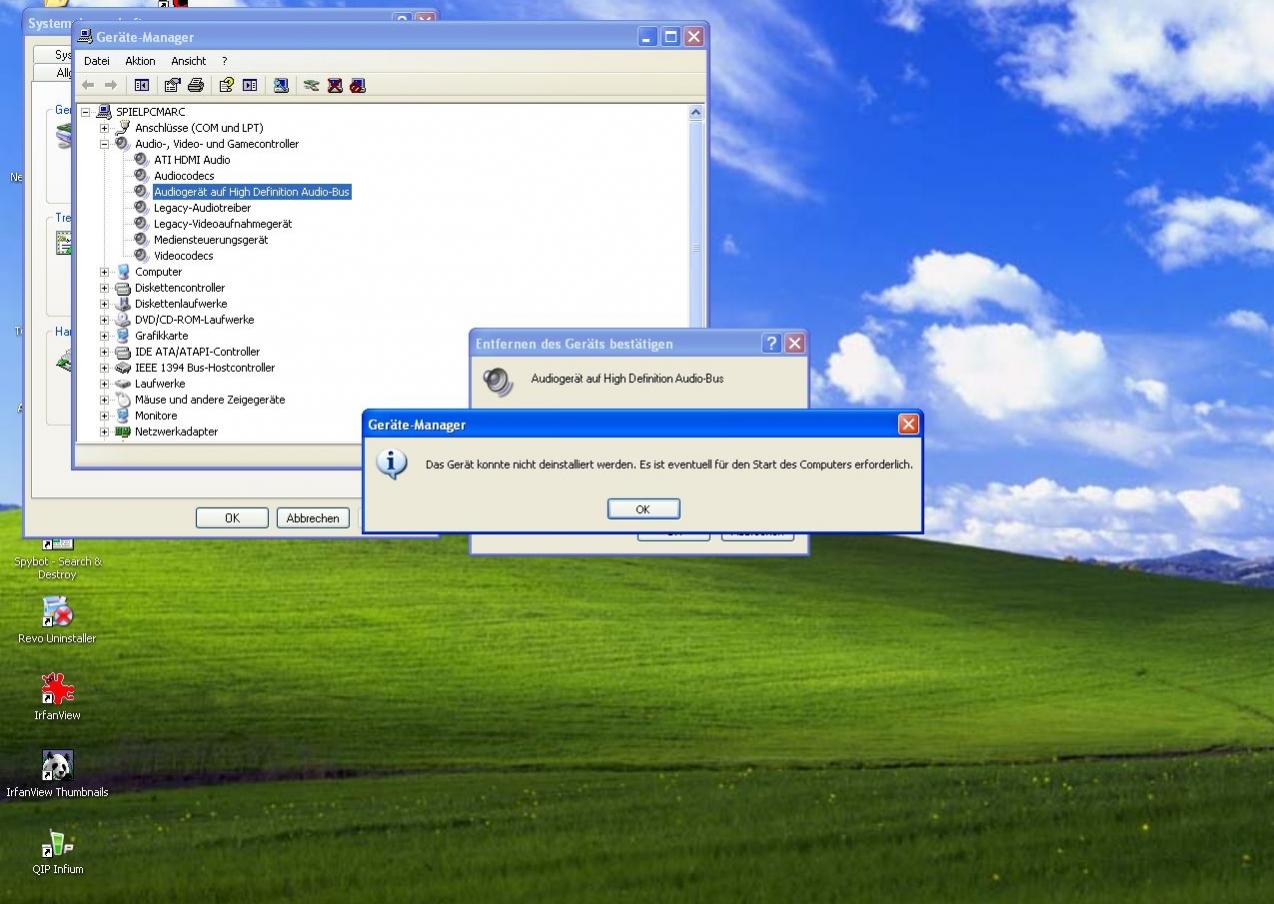This screenshot has width=1274, height=904.
Task: Confirm the Geräte-Manager message with OK
Action: coord(643,509)
